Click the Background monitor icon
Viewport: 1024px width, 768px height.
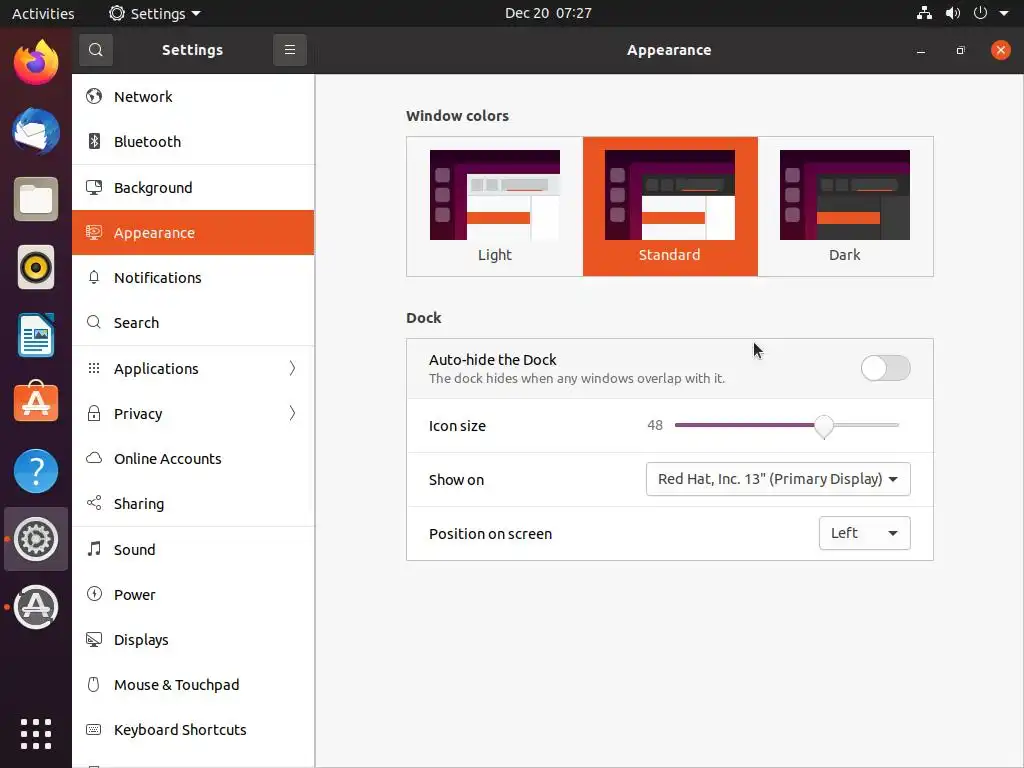[94, 187]
